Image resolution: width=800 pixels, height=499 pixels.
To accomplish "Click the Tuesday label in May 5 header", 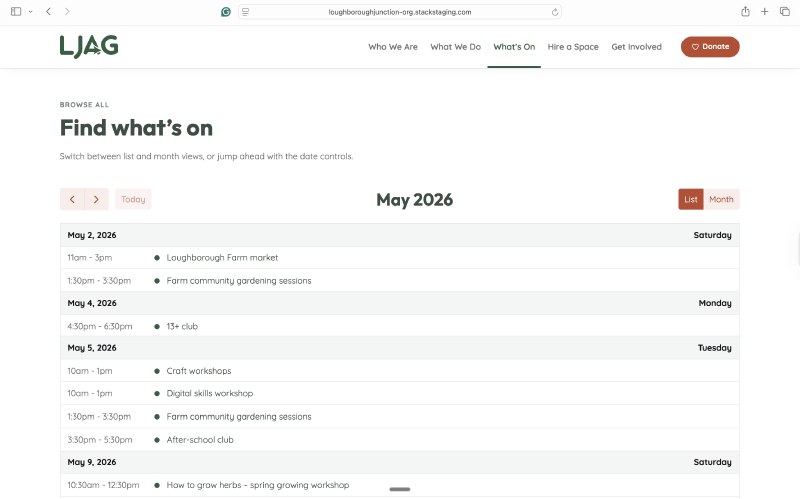I will 714,348.
